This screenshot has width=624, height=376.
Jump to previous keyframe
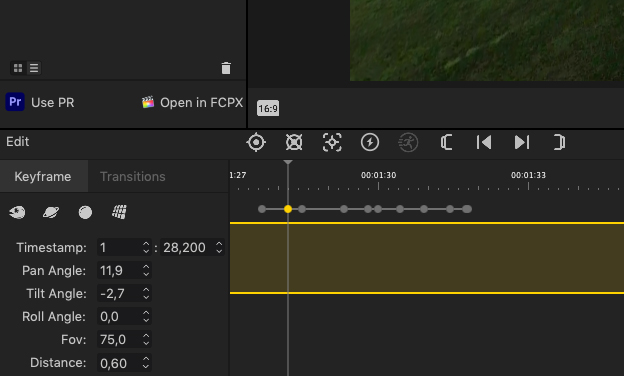(484, 142)
